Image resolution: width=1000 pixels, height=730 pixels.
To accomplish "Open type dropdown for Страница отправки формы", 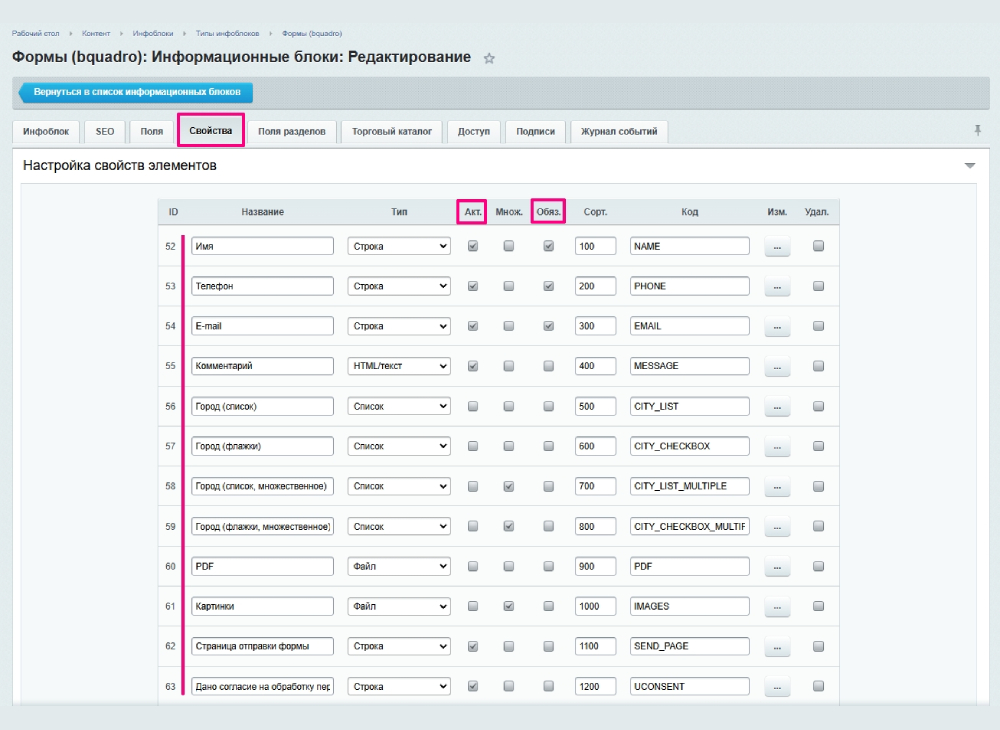I will pyautogui.click(x=399, y=646).
